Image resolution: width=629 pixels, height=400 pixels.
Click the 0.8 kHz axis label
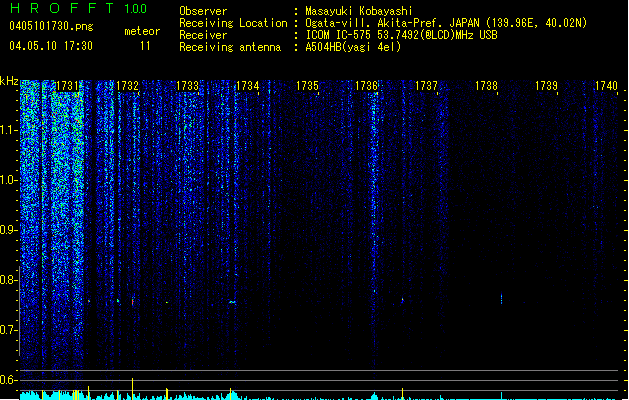[8, 280]
